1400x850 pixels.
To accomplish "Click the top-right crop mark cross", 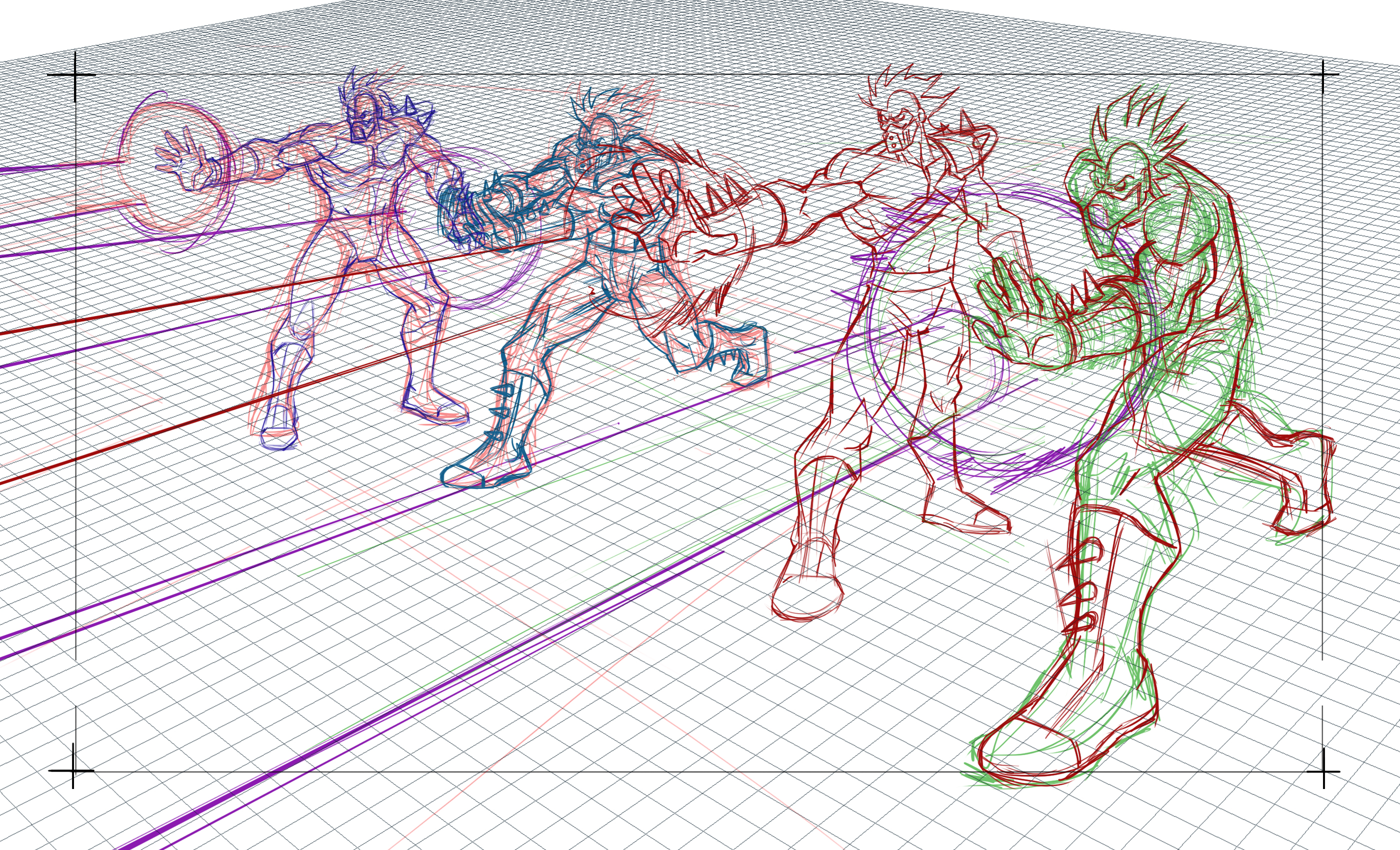I will tap(1324, 74).
